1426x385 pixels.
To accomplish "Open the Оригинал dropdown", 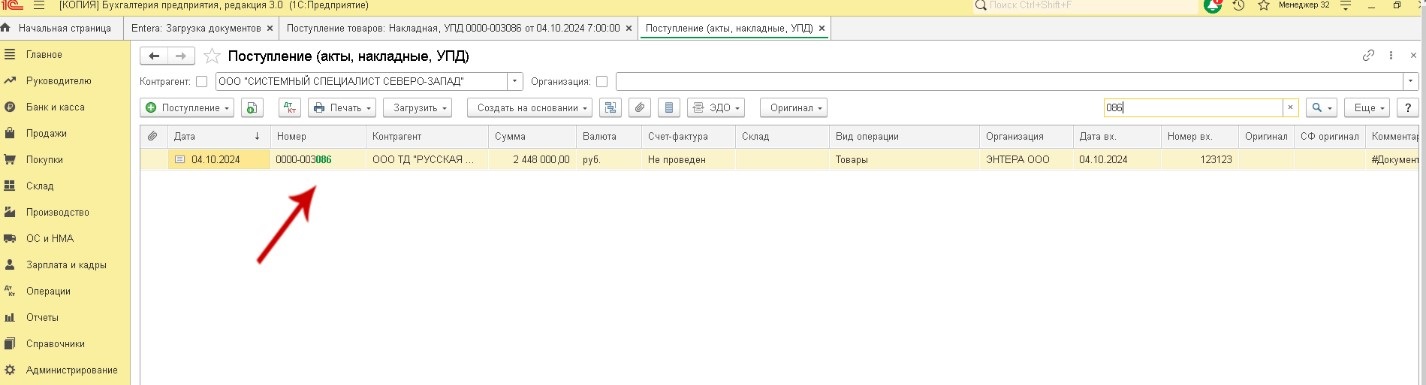I will click(x=793, y=107).
